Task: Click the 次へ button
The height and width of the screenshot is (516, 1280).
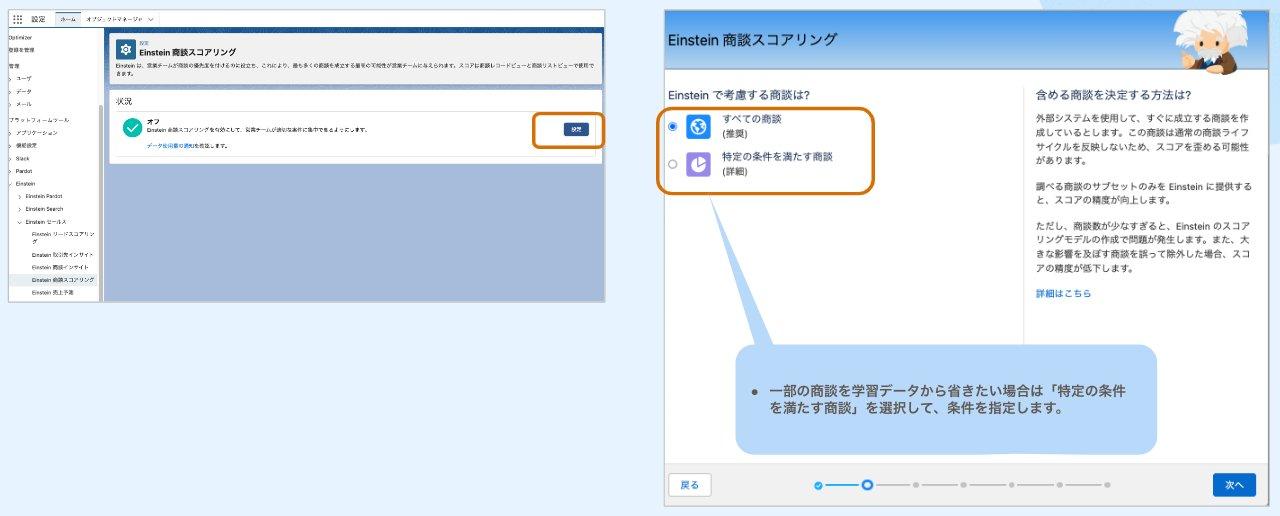Action: point(1234,485)
